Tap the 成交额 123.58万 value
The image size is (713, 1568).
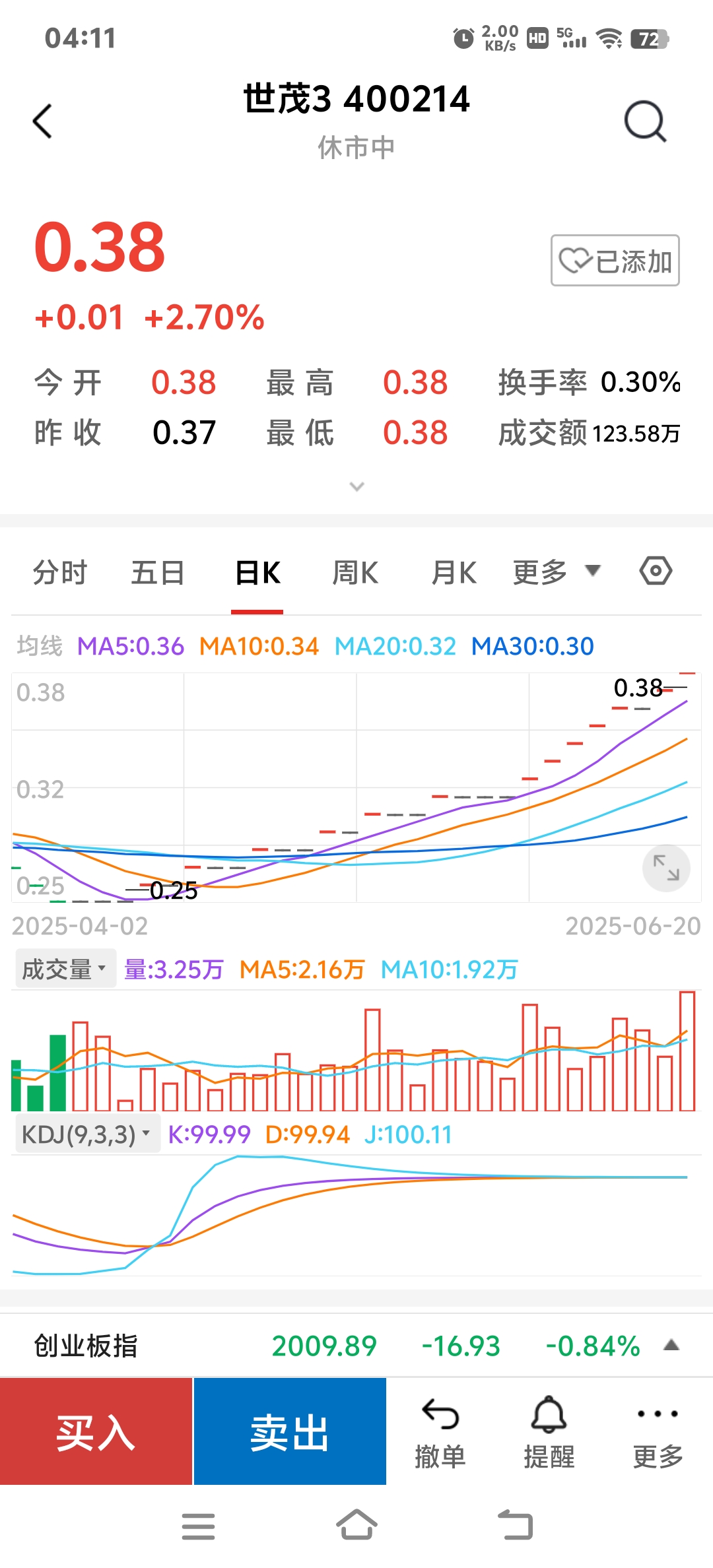click(636, 434)
